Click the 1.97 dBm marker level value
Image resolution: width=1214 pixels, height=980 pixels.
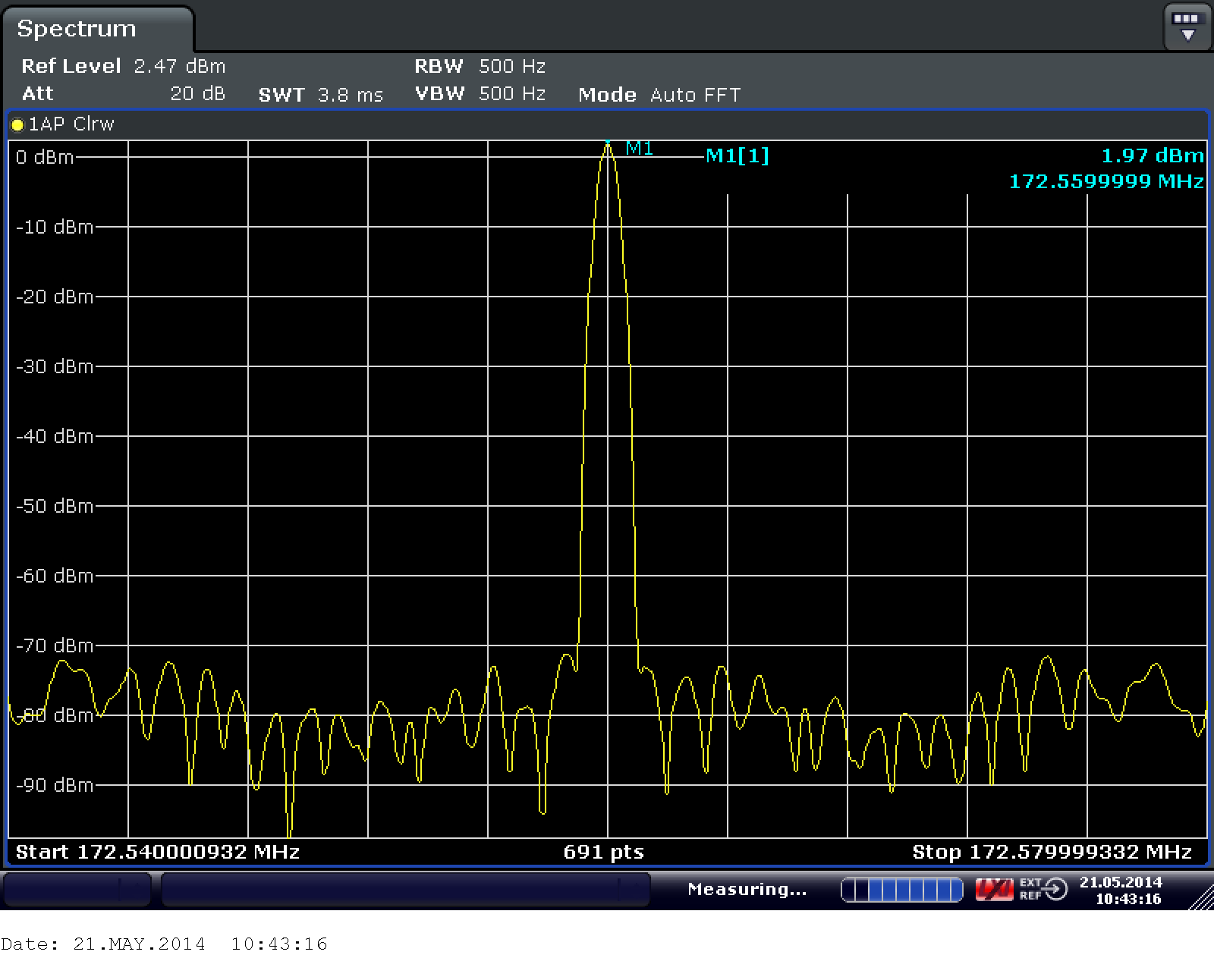[x=1152, y=155]
